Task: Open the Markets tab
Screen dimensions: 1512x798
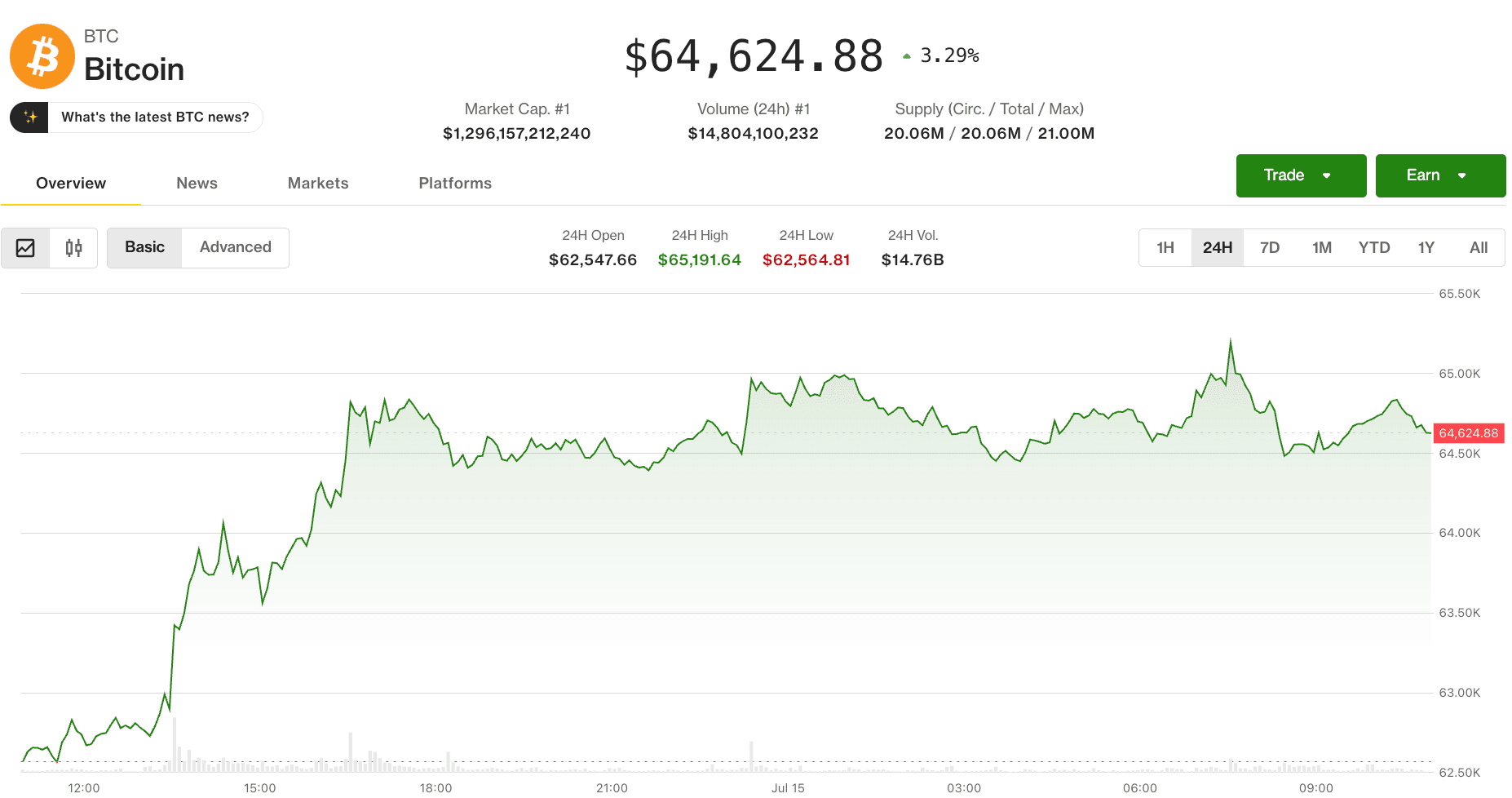Action: pos(318,184)
